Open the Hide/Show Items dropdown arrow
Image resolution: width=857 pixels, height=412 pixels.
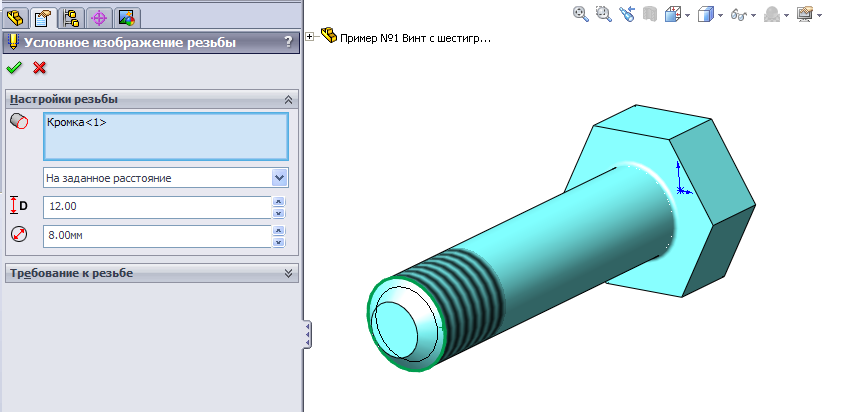point(754,15)
